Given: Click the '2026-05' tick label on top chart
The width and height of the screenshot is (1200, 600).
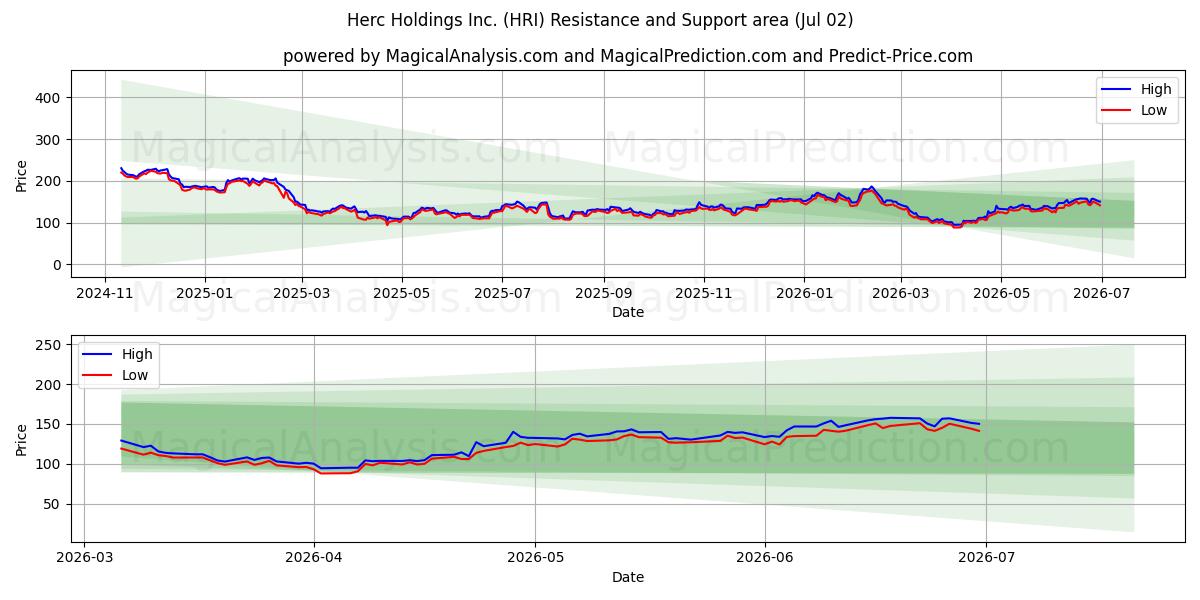Looking at the screenshot, I should click(1000, 294).
